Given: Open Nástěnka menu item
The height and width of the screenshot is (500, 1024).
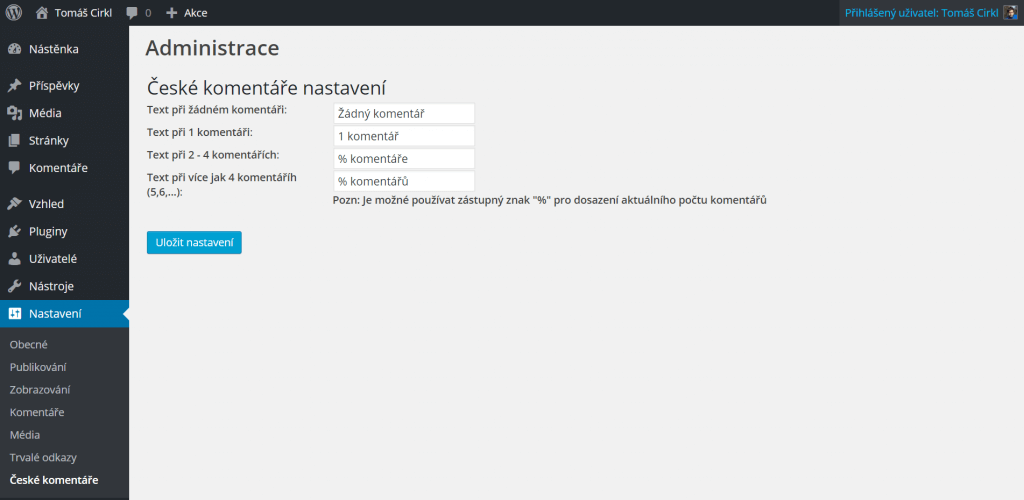Looking at the screenshot, I should 64,49.
